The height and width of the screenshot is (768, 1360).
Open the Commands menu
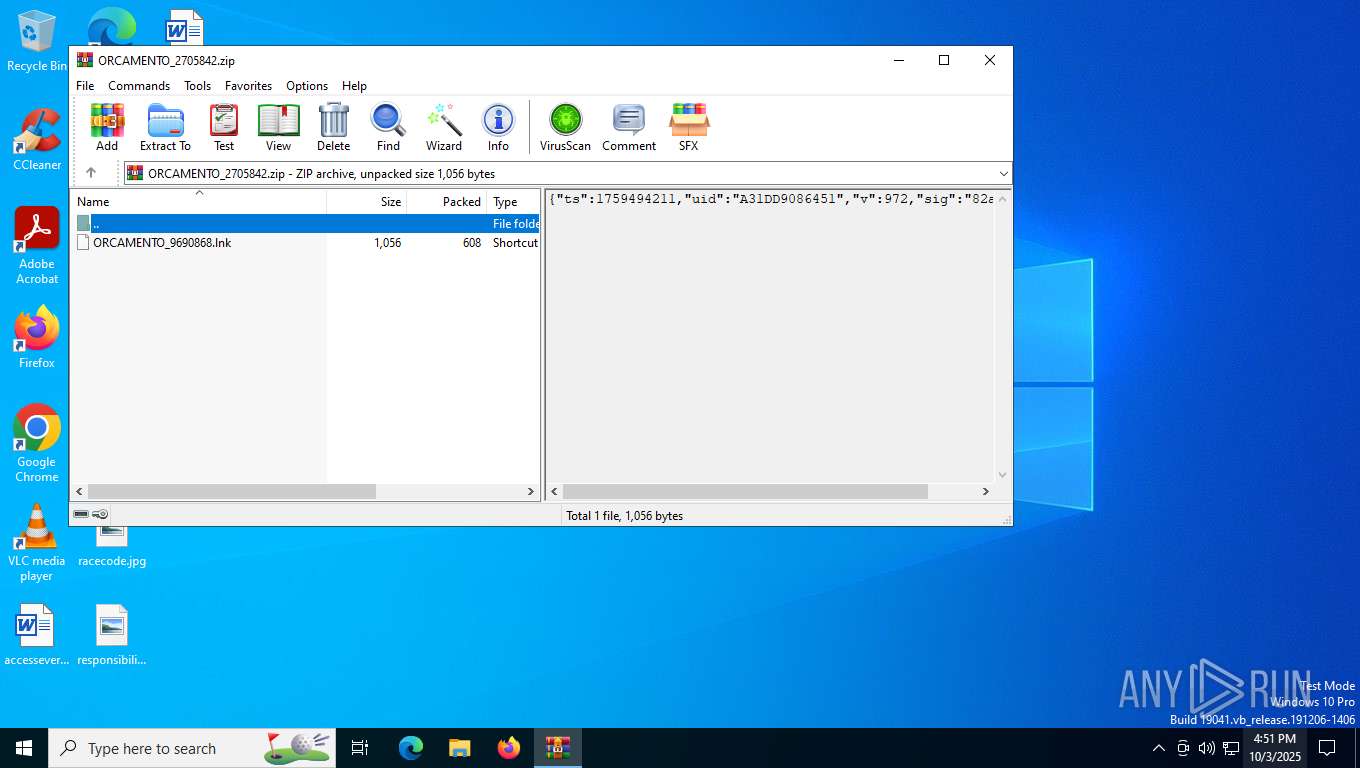pyautogui.click(x=139, y=86)
